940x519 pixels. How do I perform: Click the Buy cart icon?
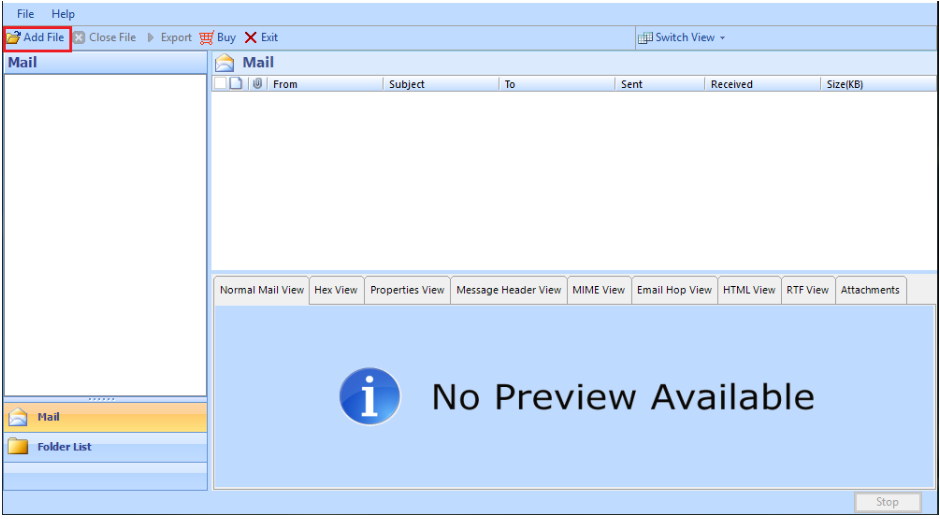coord(207,38)
